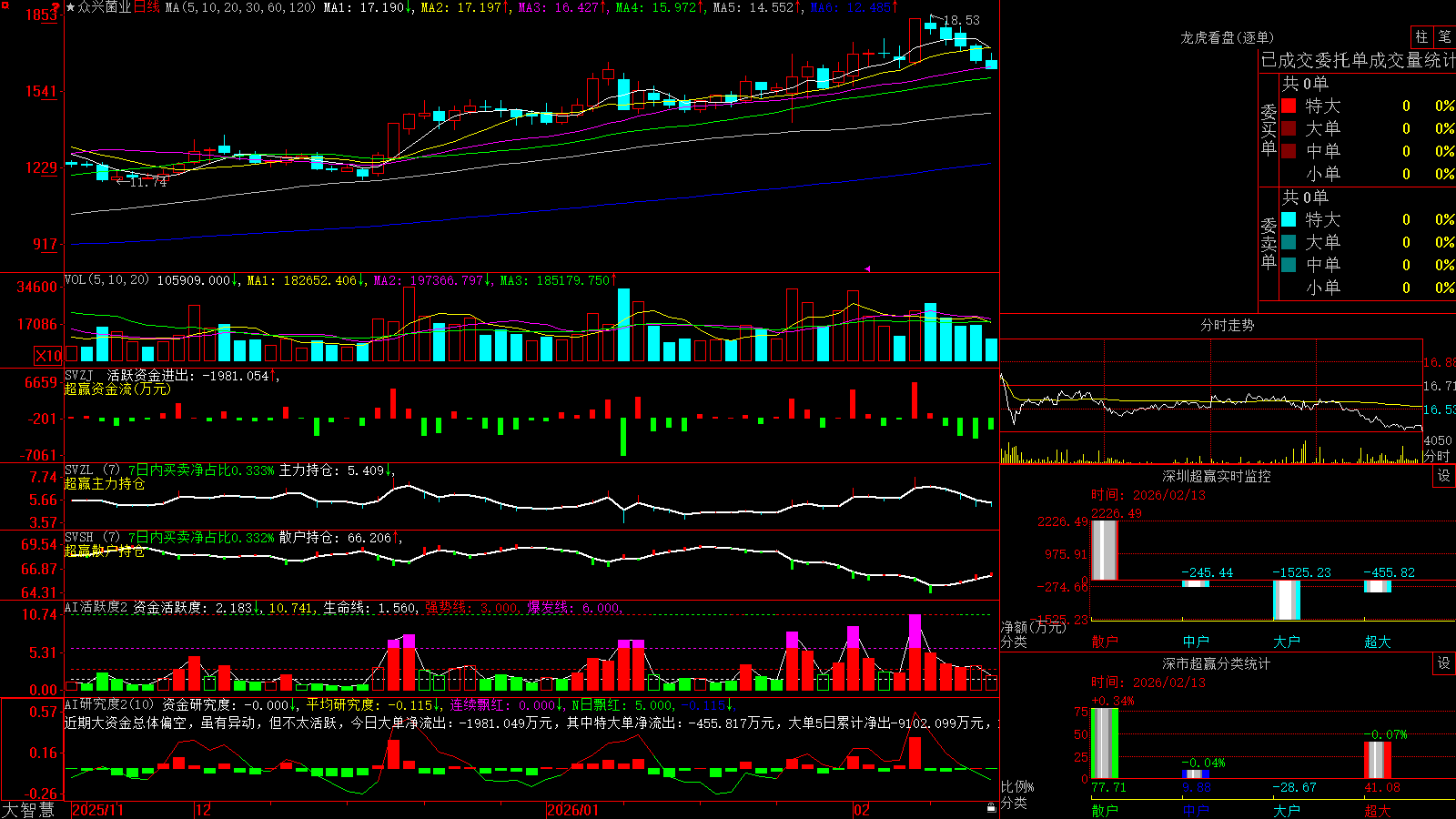Click the 已成交委托单成交量统计 header
This screenshot has width=1456, height=819.
click(x=1358, y=61)
